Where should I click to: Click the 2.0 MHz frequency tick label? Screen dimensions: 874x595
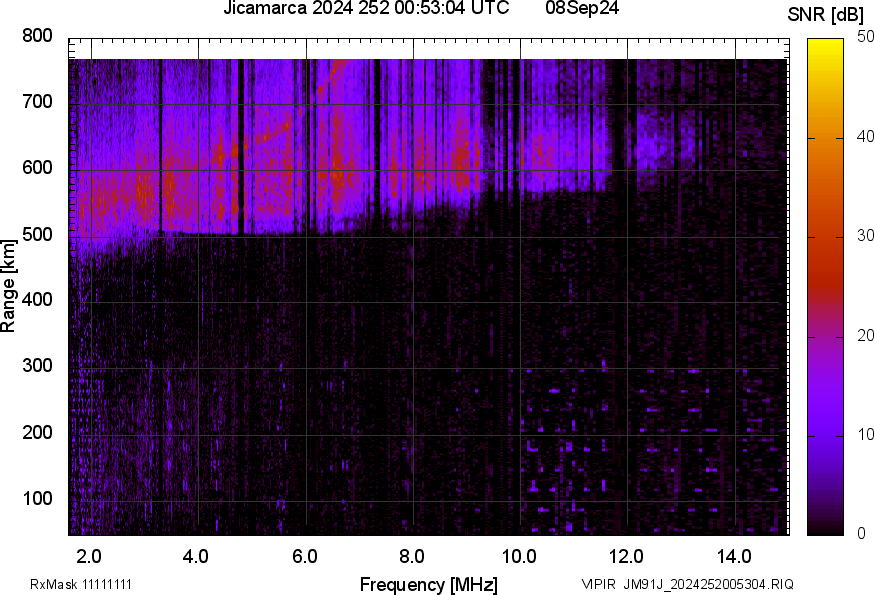(89, 556)
